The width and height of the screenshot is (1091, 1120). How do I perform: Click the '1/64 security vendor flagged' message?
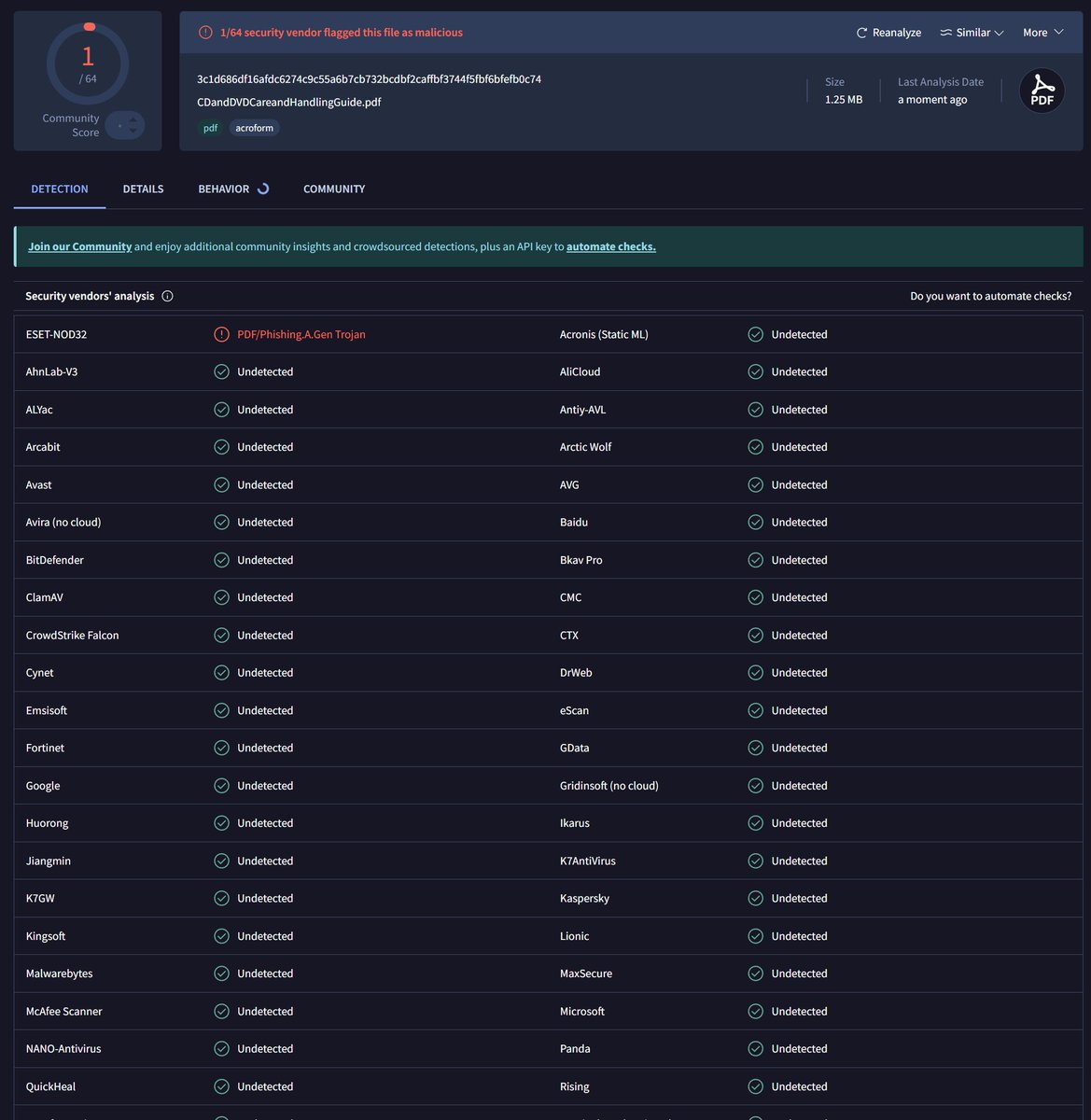point(342,33)
